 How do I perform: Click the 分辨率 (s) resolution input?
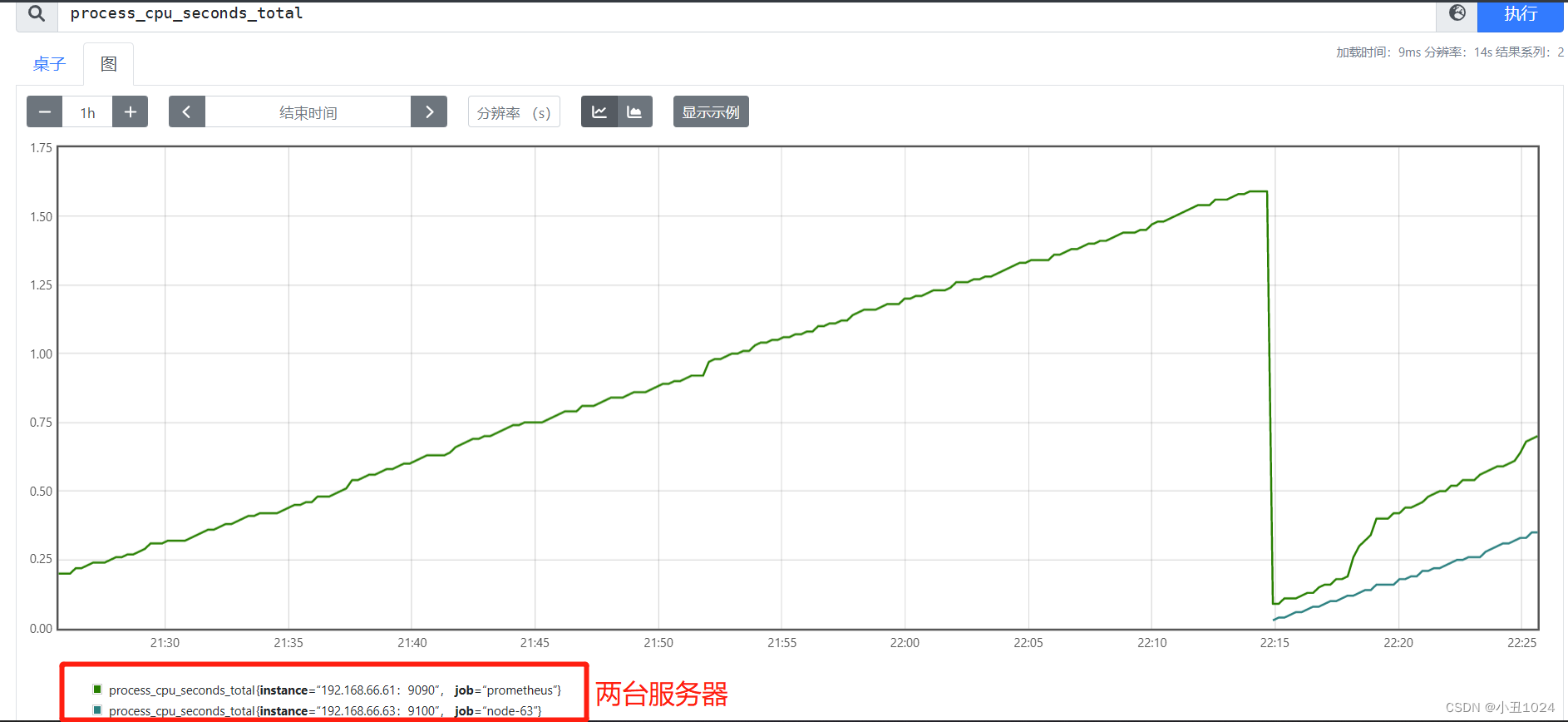tap(514, 111)
